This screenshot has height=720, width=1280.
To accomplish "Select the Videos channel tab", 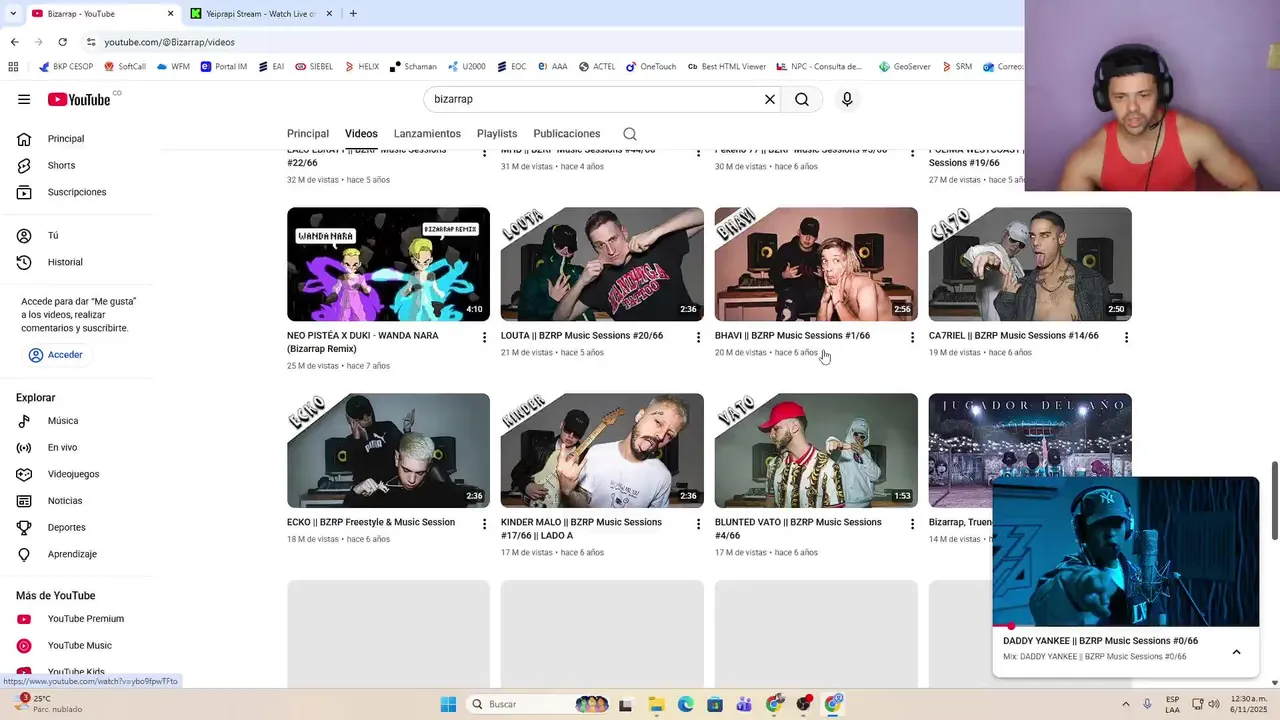I will pyautogui.click(x=361, y=134).
